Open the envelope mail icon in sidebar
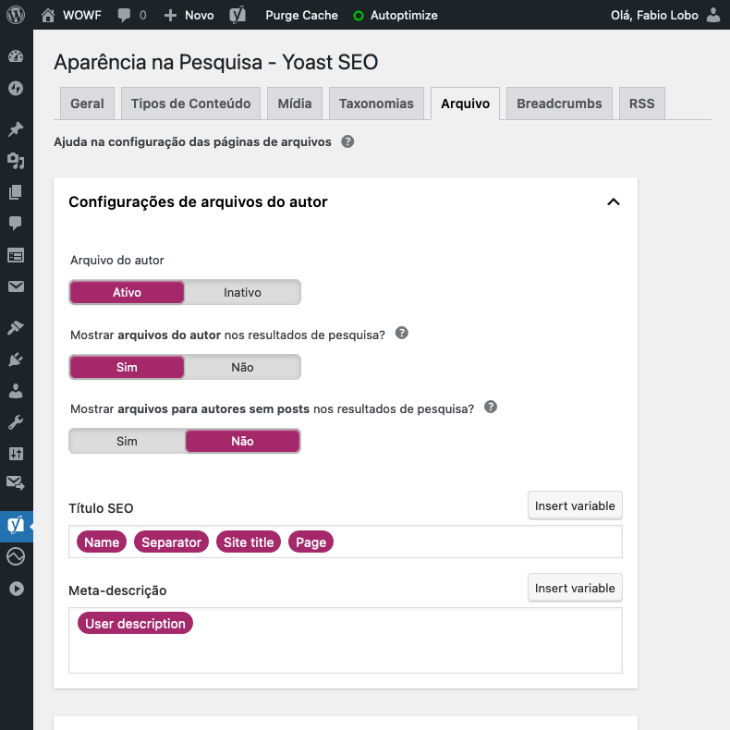Screen dimensions: 730x730 click(16, 286)
